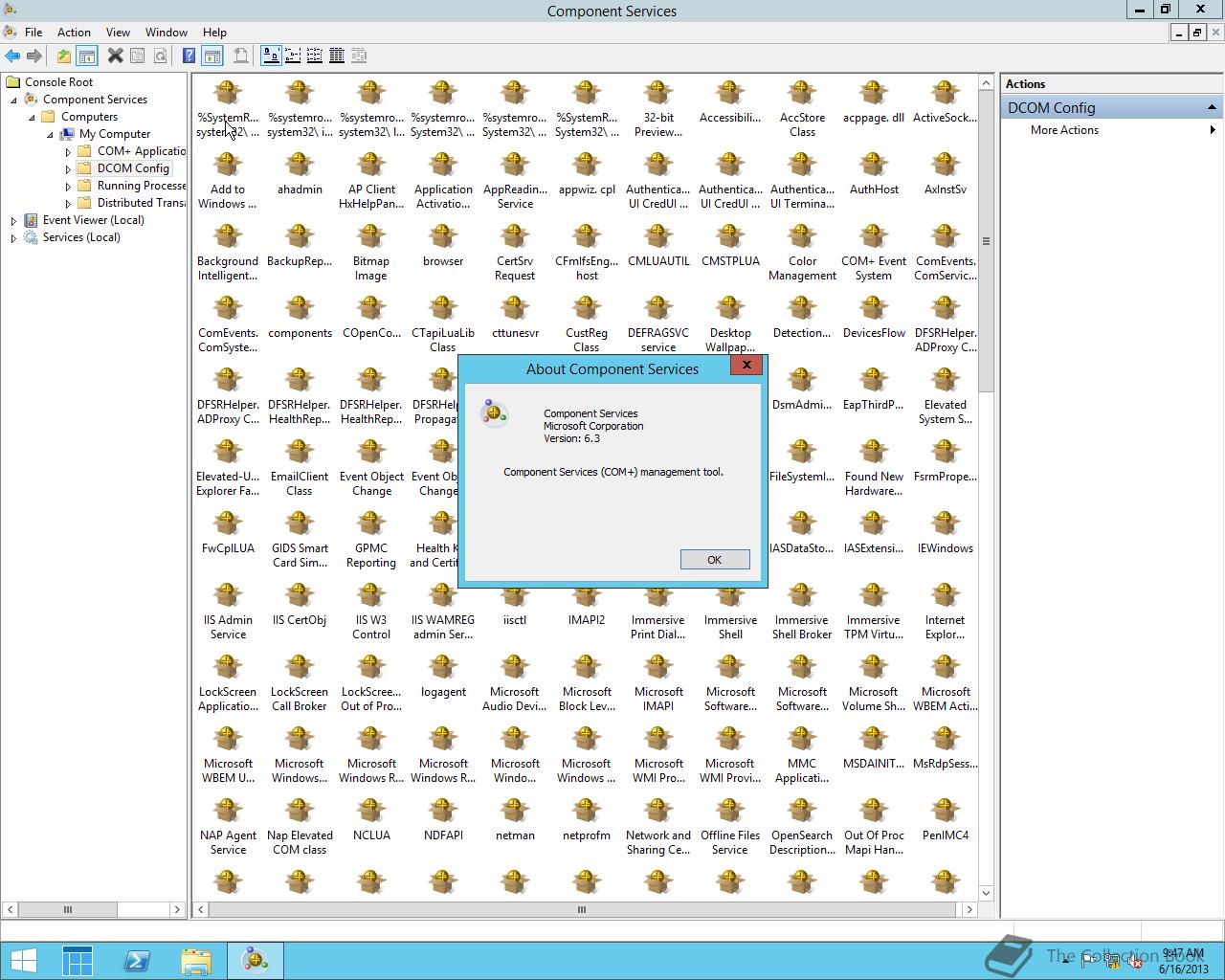Screen dimensions: 1225x980
Task: Select the Computers folder in the tree
Action: pyautogui.click(x=89, y=117)
